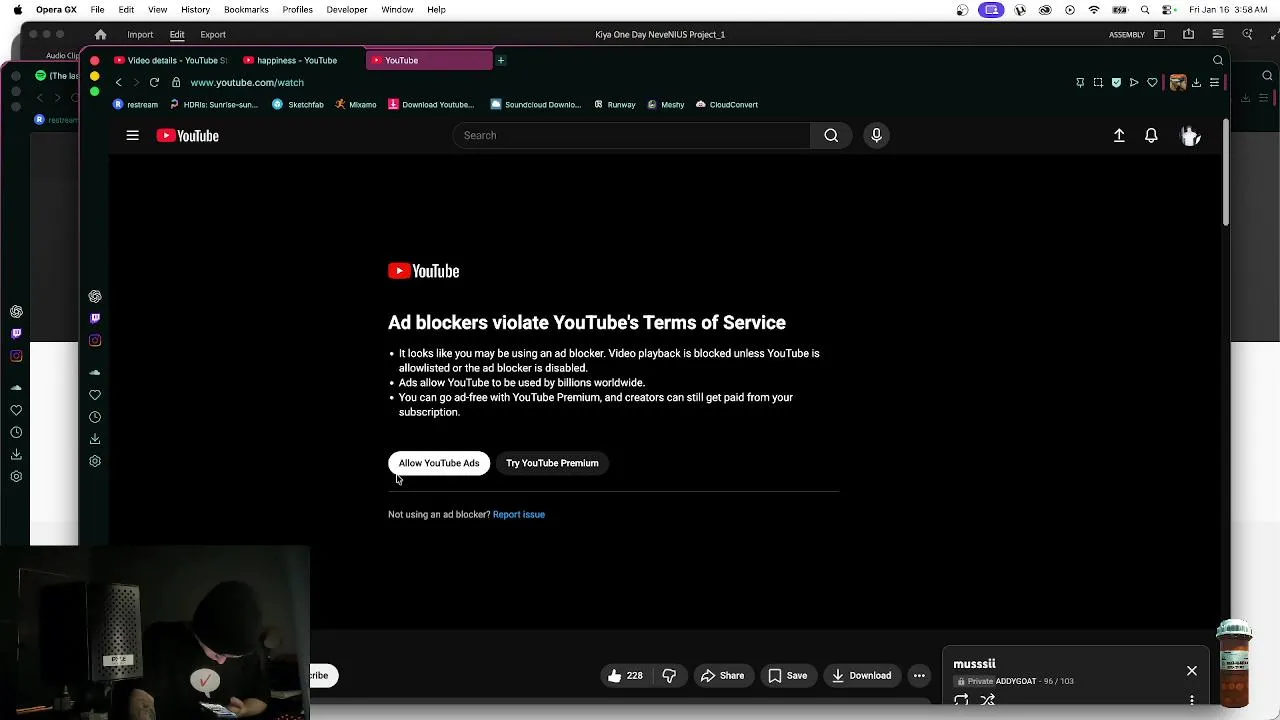Open the Mixamo bookmark

tap(356, 104)
